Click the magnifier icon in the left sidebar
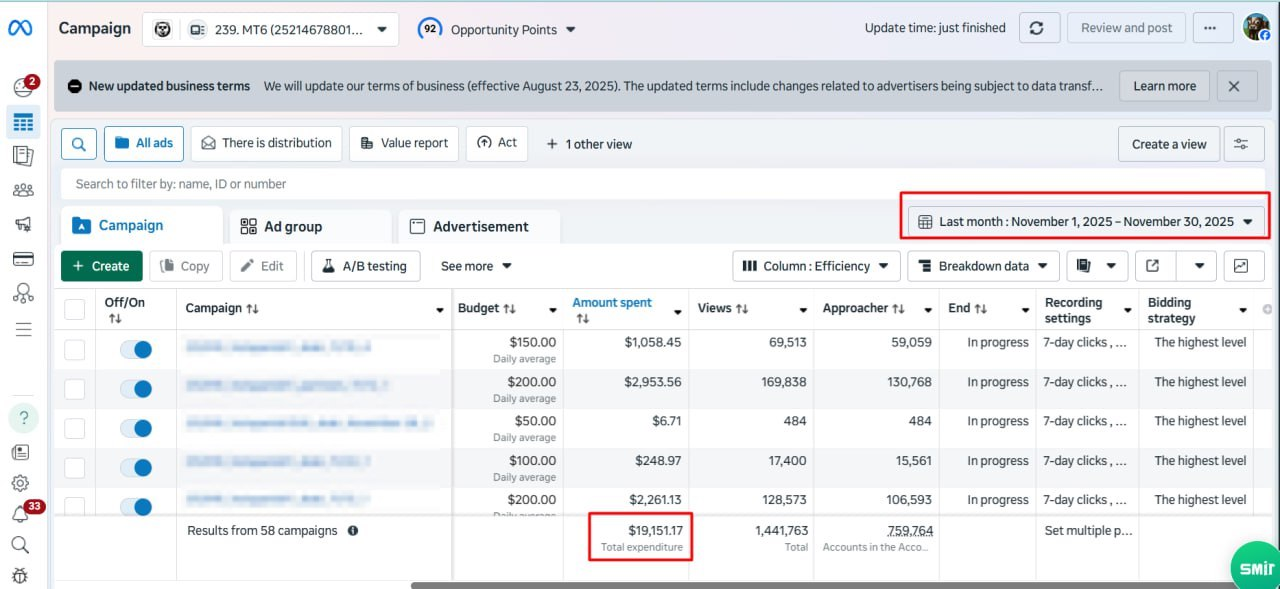 [20, 545]
